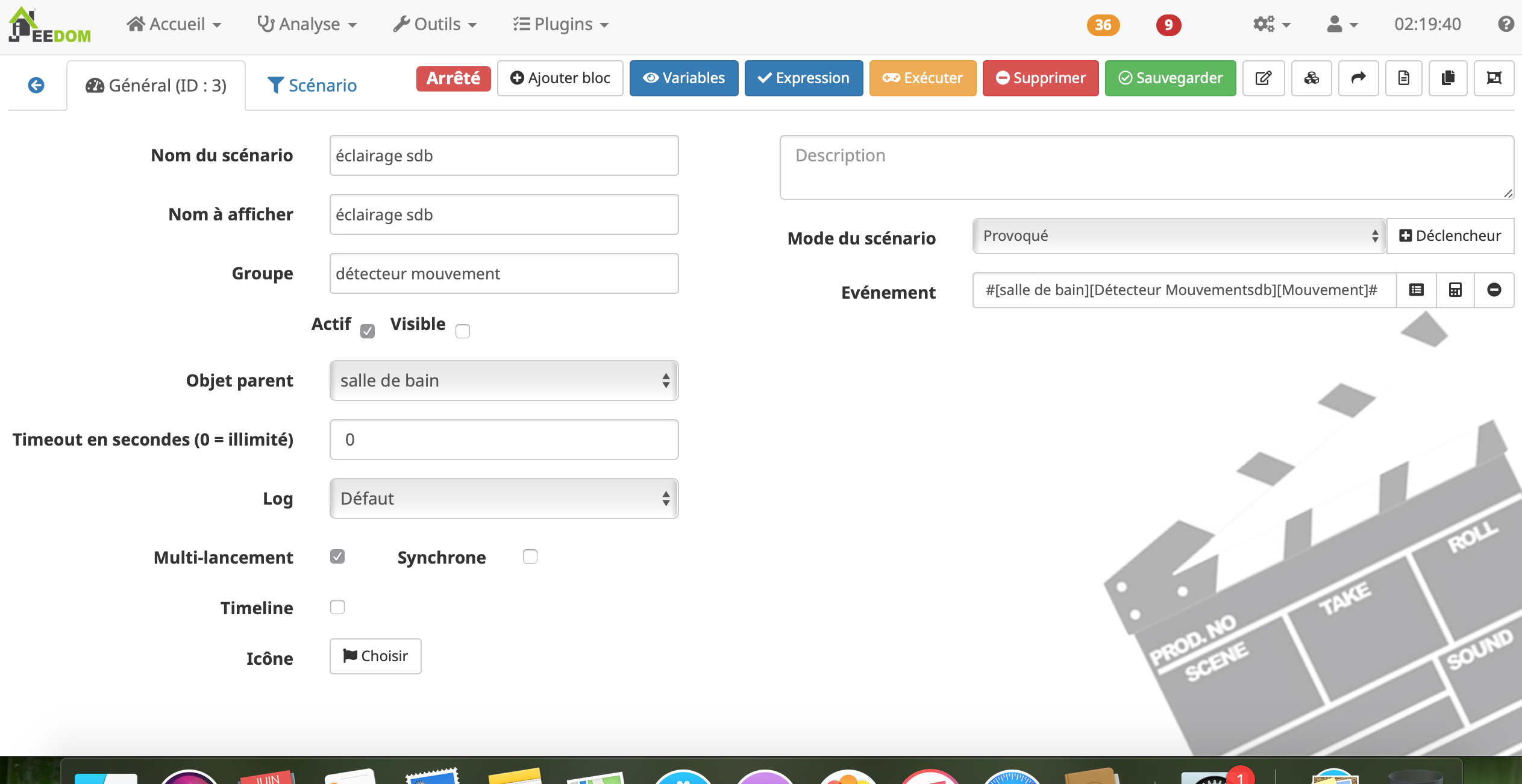1522x784 pixels.
Task: Click the Supprimer button
Action: (1041, 78)
